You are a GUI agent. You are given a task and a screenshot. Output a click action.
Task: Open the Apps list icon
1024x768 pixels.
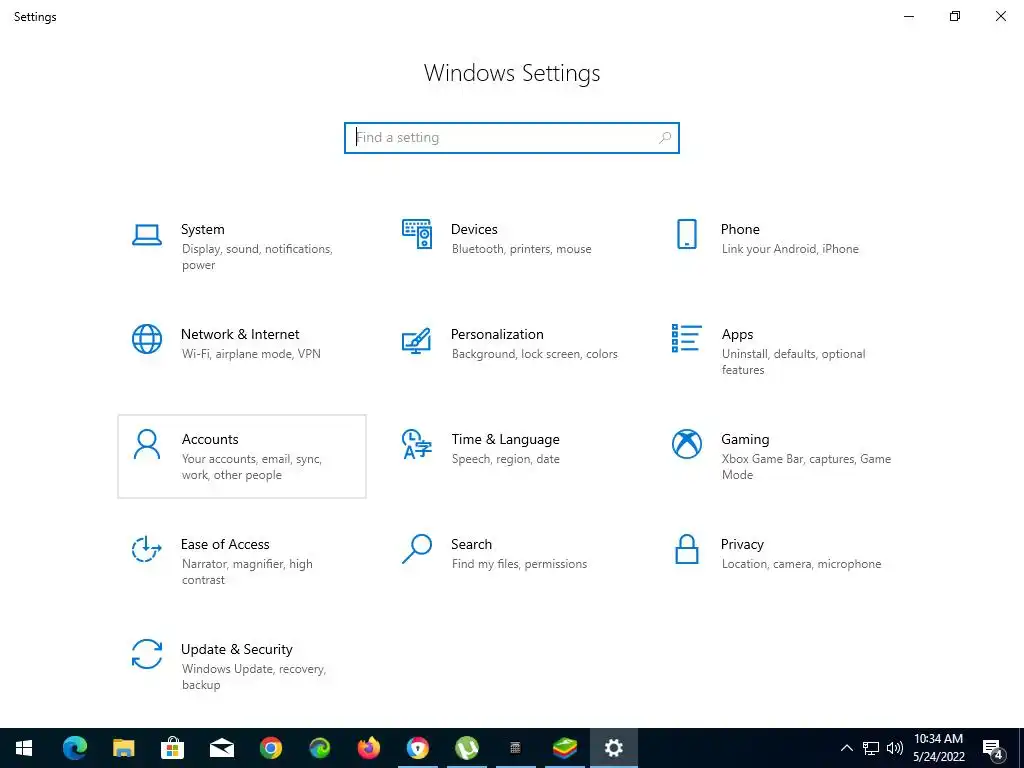(686, 338)
